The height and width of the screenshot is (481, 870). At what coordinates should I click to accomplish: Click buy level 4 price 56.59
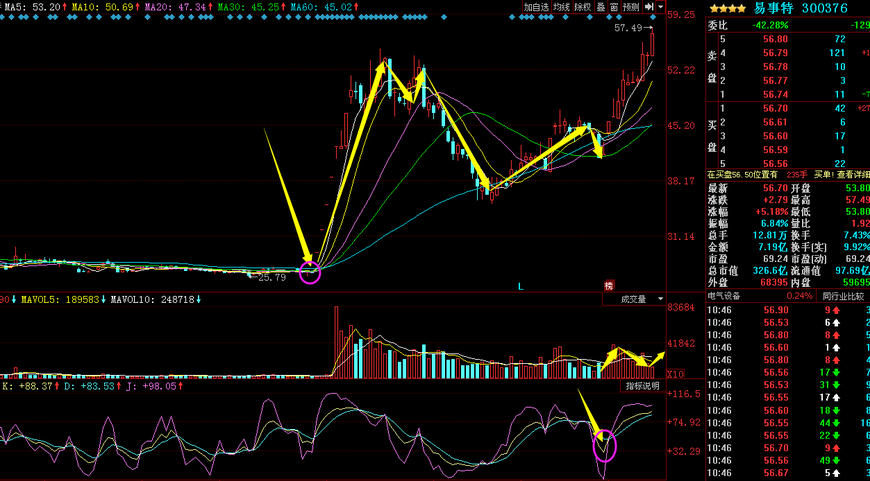point(775,150)
